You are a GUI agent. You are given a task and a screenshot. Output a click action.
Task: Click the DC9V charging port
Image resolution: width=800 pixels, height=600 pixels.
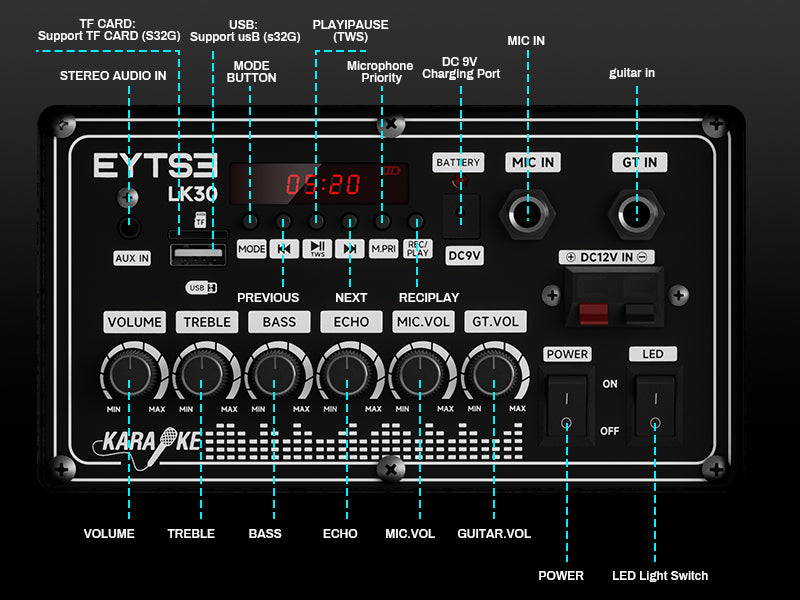click(x=461, y=214)
